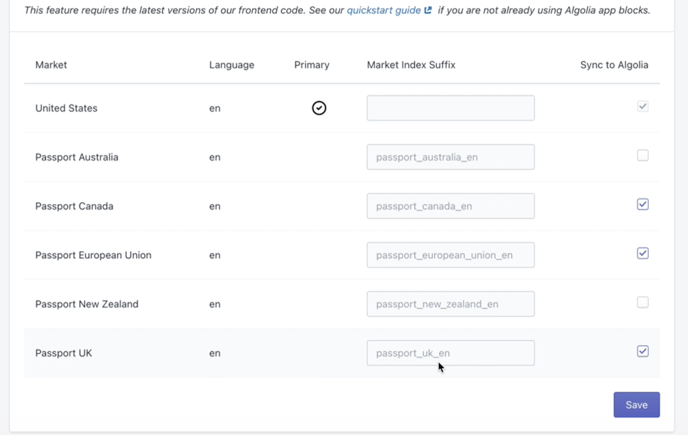This screenshot has width=688, height=435.
Task: Select the Passport UK table row label
Action: pos(64,353)
